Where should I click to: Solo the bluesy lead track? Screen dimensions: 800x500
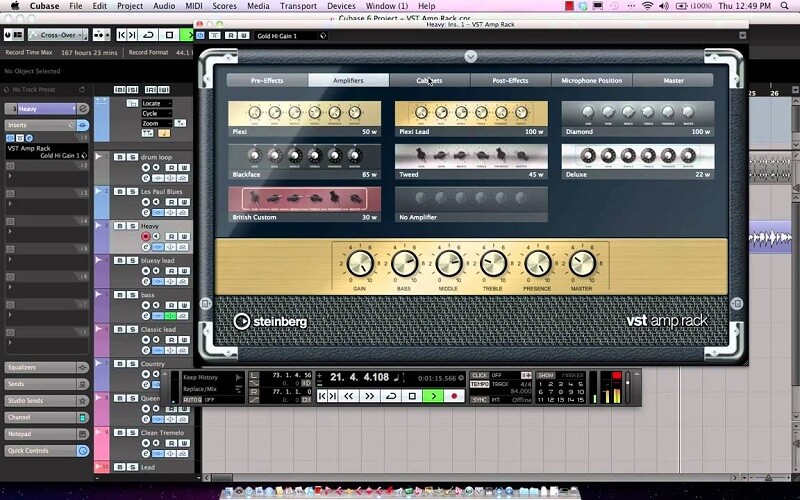coord(132,260)
